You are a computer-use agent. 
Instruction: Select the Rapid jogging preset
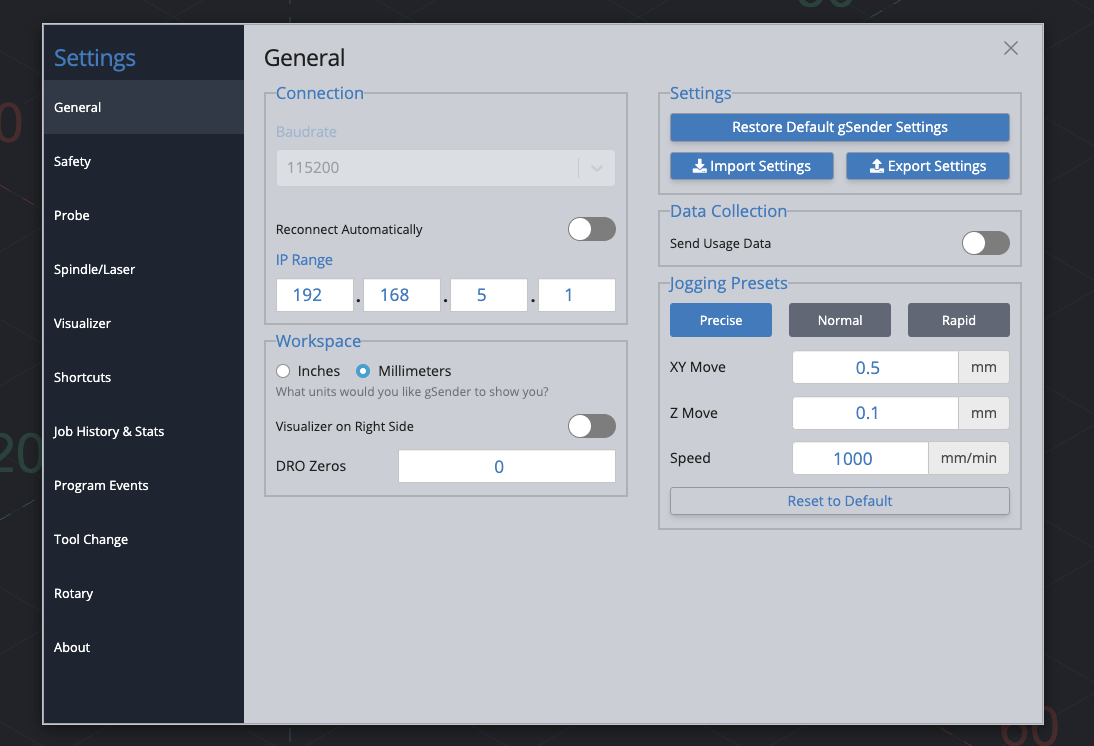[x=958, y=320]
